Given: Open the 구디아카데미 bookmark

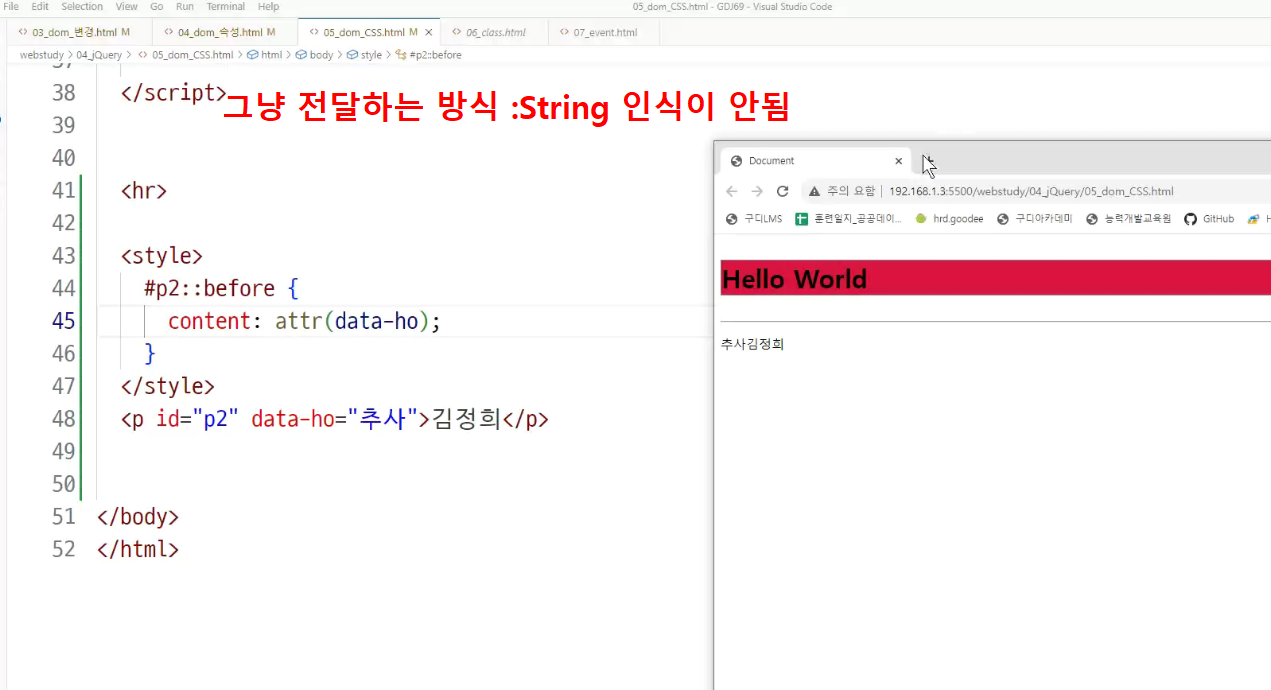Looking at the screenshot, I should coord(1034,218).
